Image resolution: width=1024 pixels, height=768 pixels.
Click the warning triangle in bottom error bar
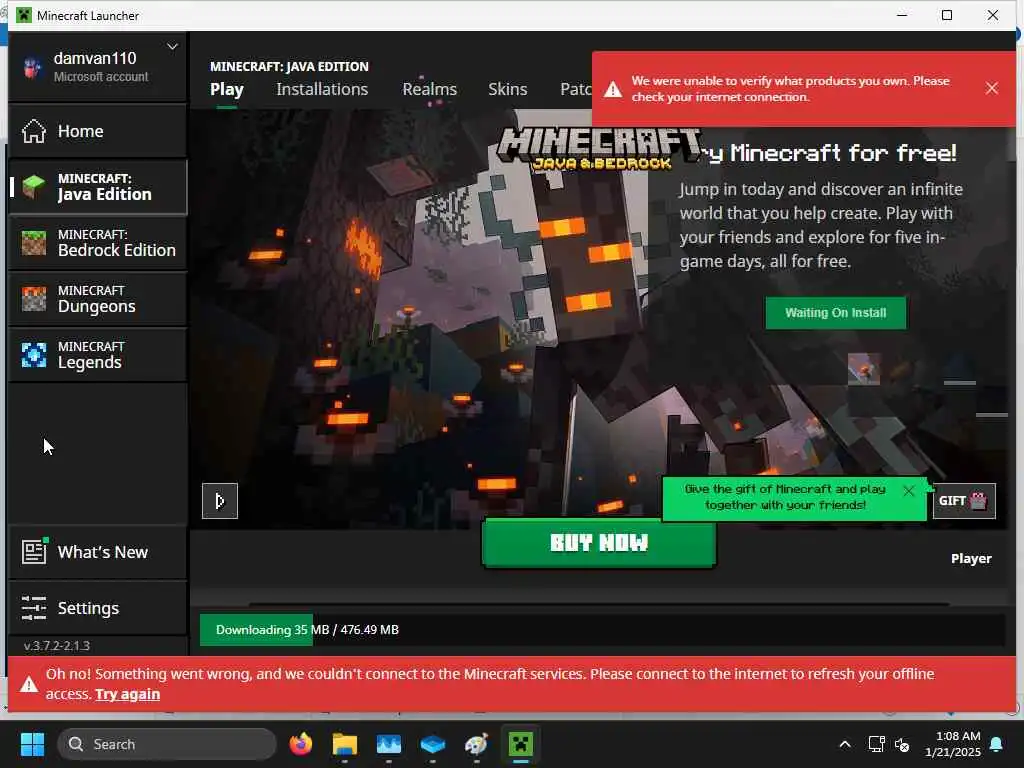(x=29, y=684)
